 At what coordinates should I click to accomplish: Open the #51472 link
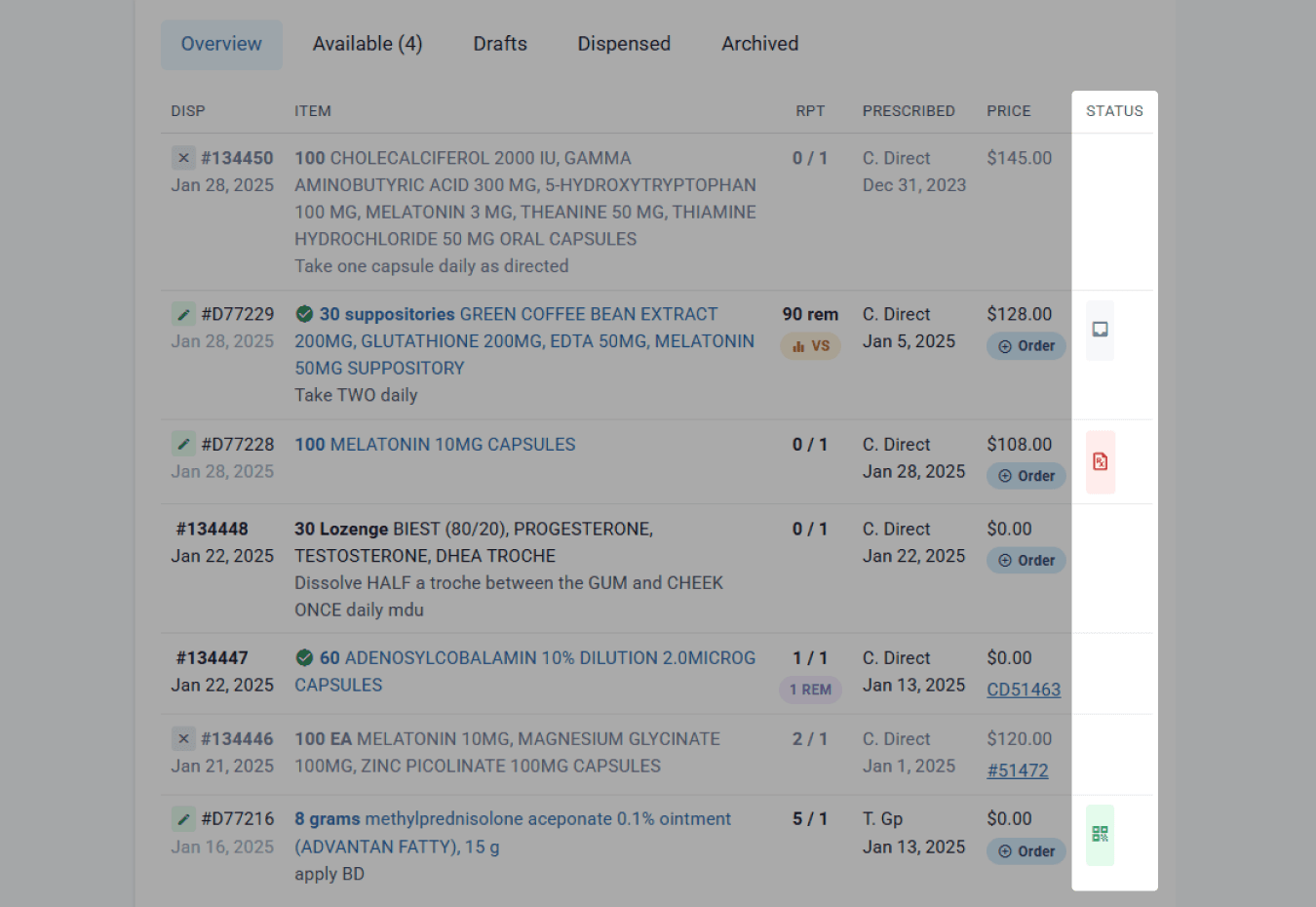(x=1018, y=770)
